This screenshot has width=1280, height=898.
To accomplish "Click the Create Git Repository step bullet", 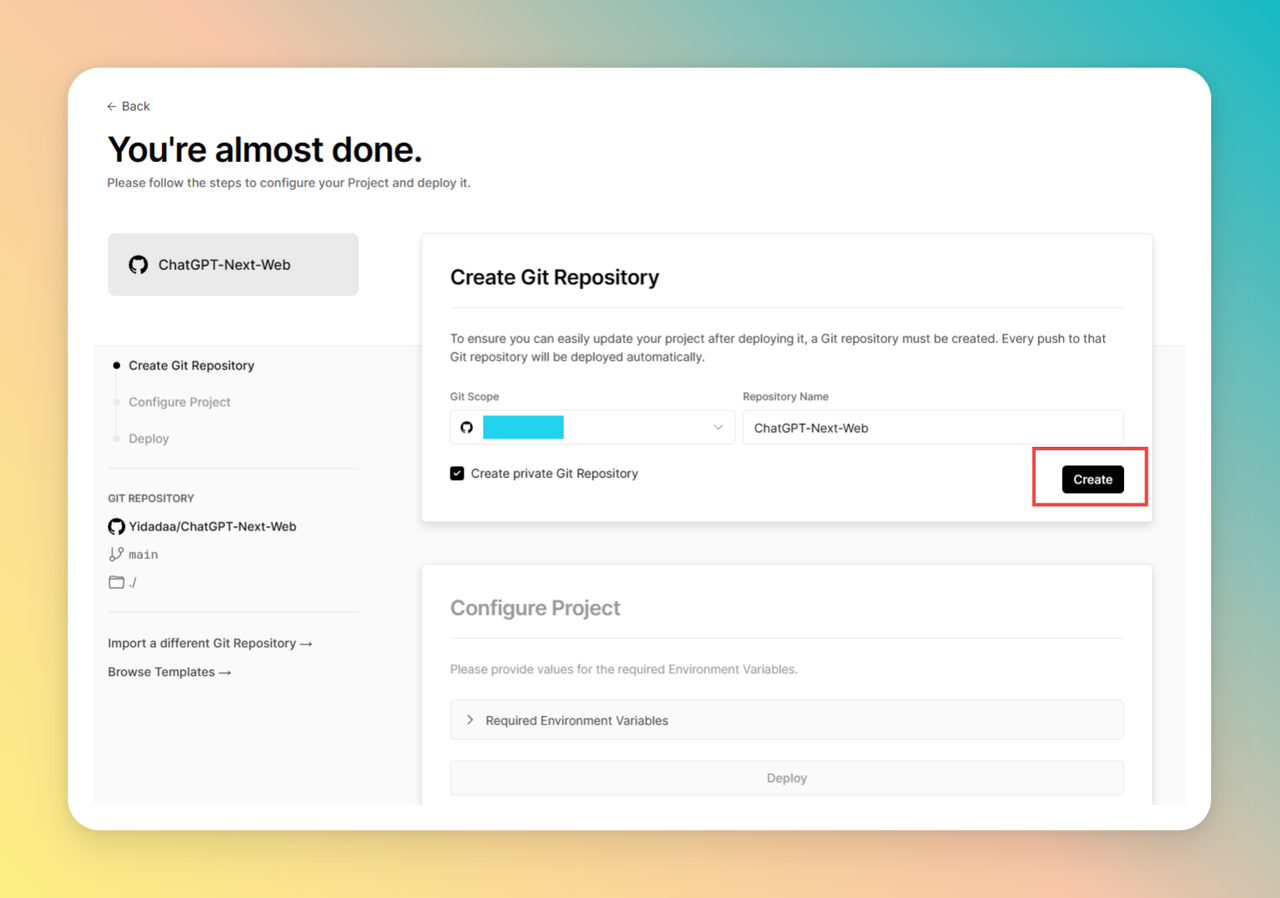I will tap(117, 366).
